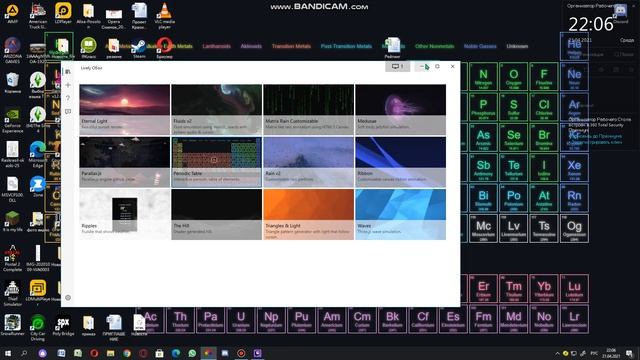The width and height of the screenshot is (640, 360).
Task: Open the Windows Start menu
Action: [x=8, y=353]
